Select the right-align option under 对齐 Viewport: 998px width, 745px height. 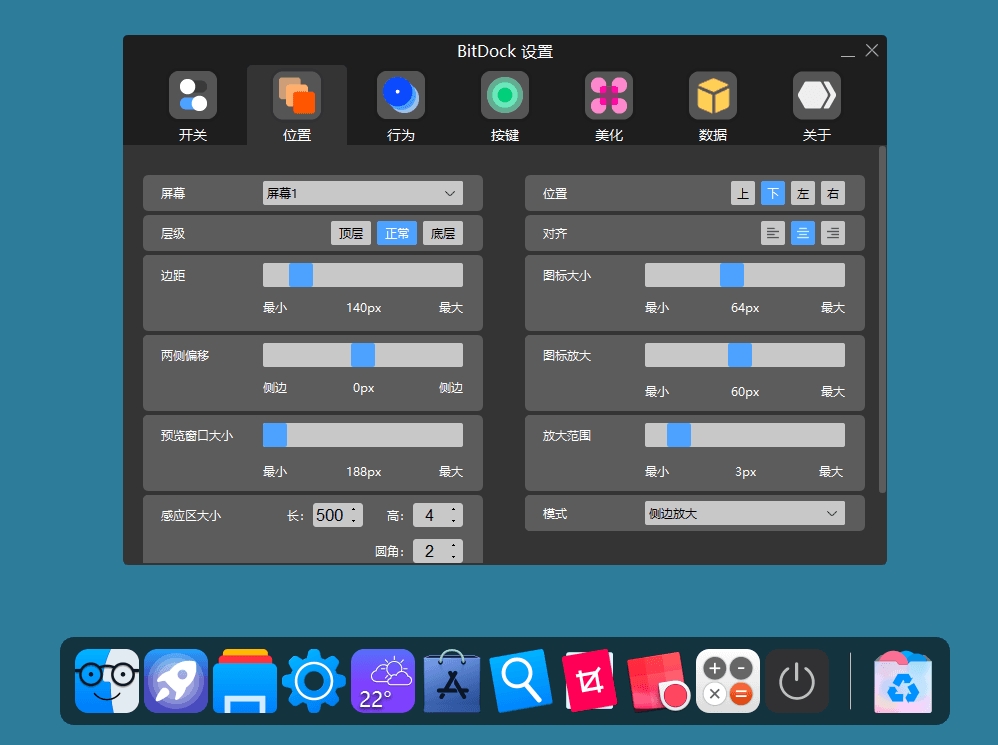(x=832, y=233)
